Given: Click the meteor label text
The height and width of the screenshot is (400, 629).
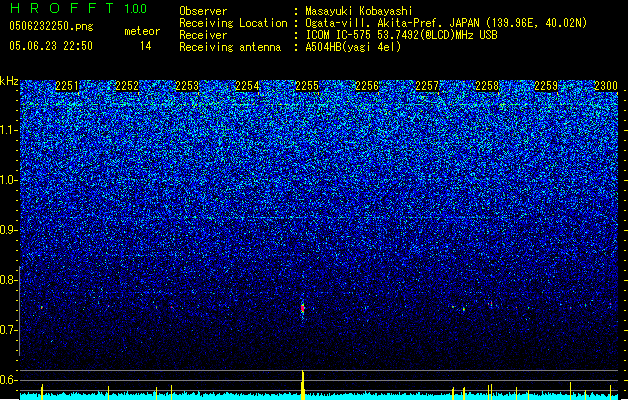Looking at the screenshot, I should [x=142, y=31].
